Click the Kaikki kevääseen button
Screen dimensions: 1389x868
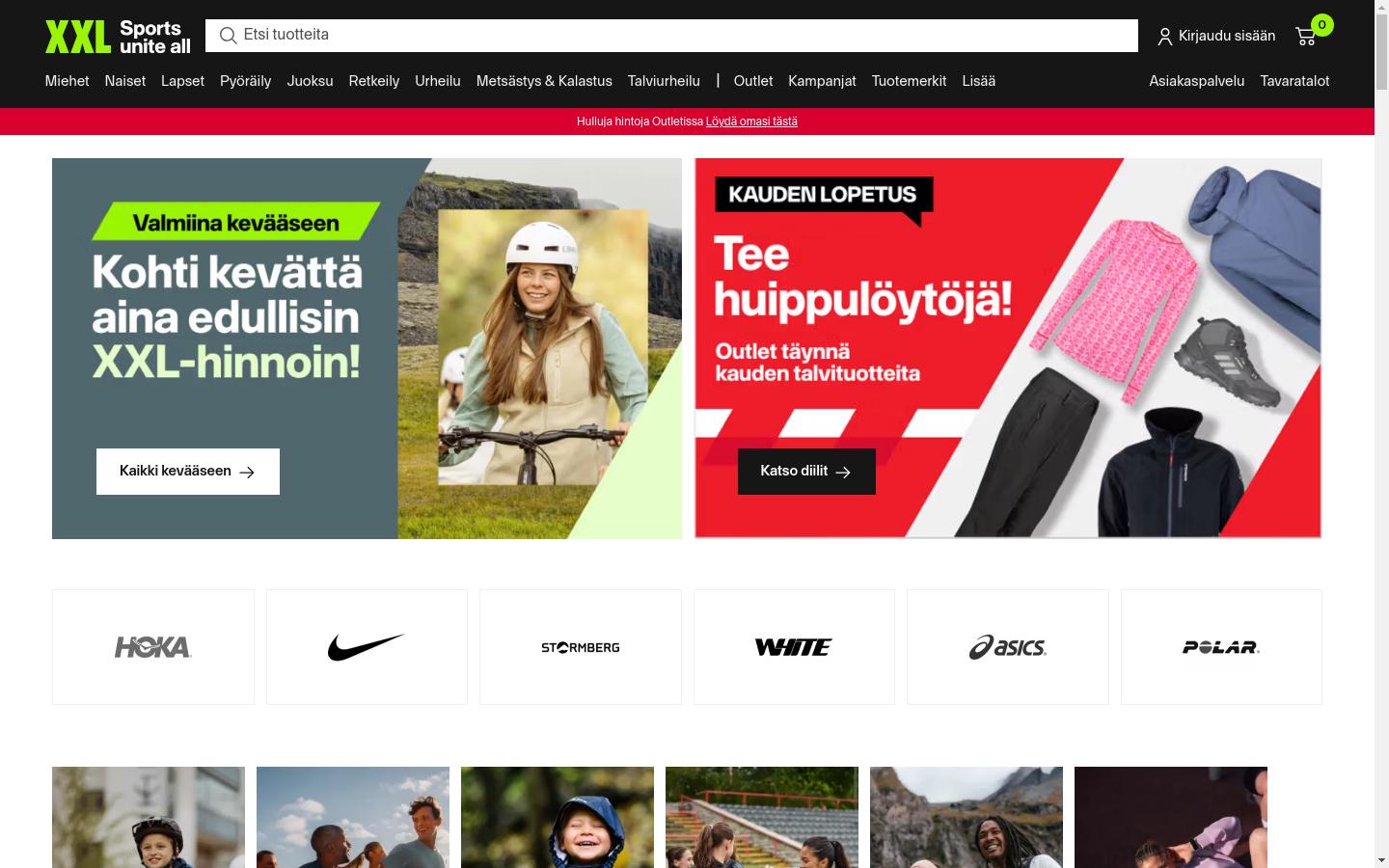coord(188,472)
